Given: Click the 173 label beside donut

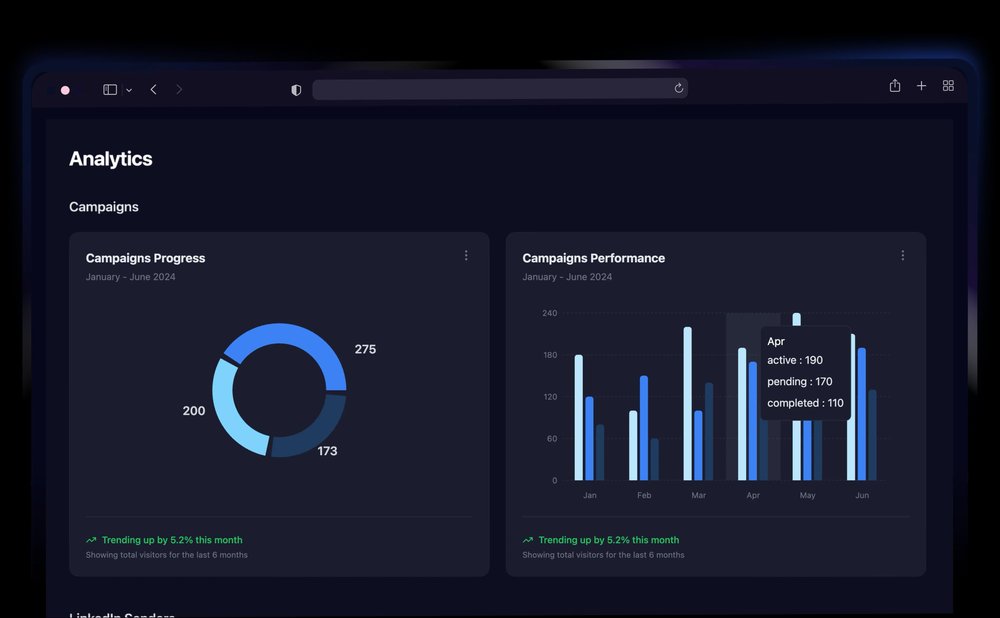Looking at the screenshot, I should (327, 451).
